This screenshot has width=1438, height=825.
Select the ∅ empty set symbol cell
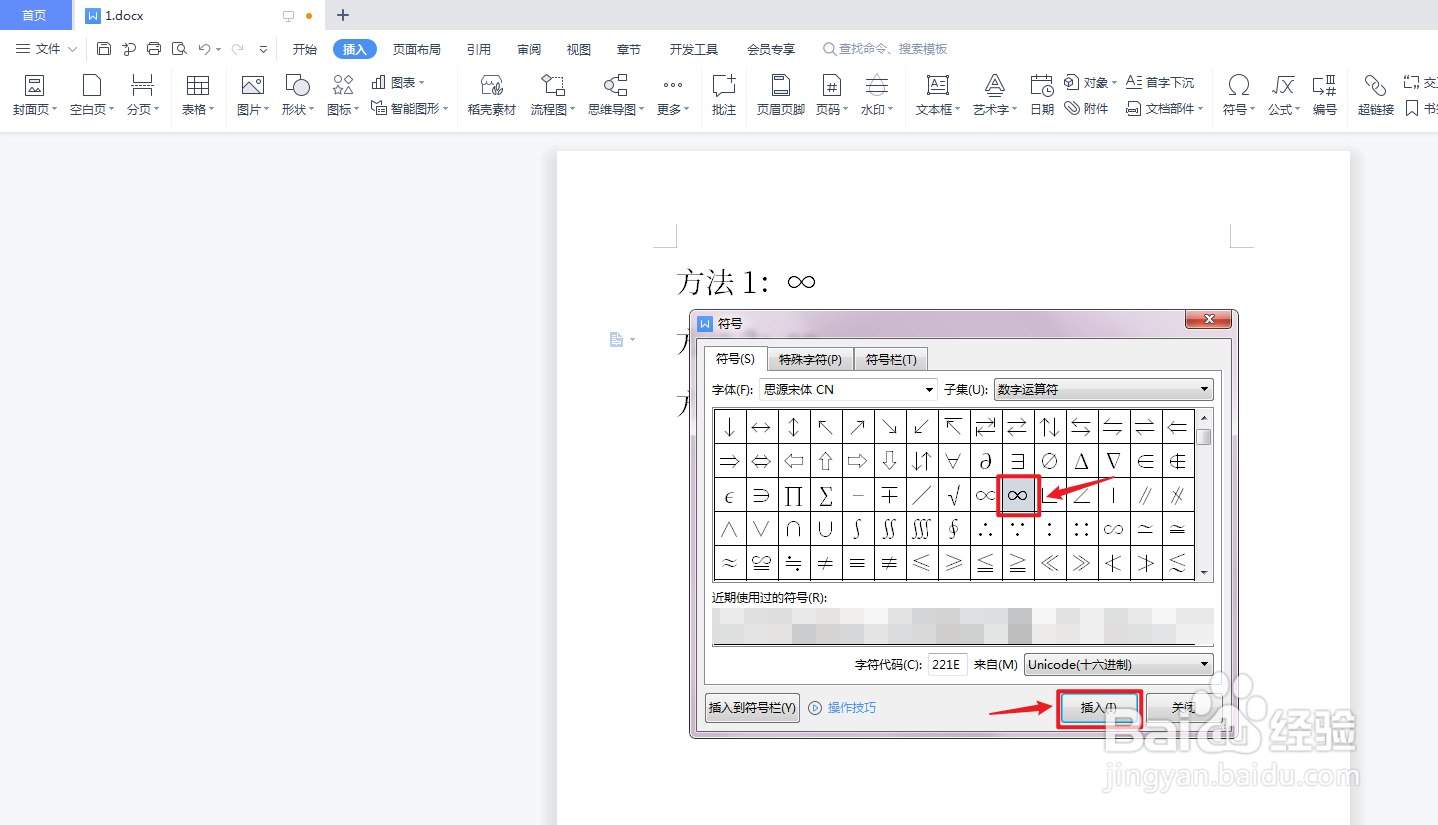(x=1049, y=461)
